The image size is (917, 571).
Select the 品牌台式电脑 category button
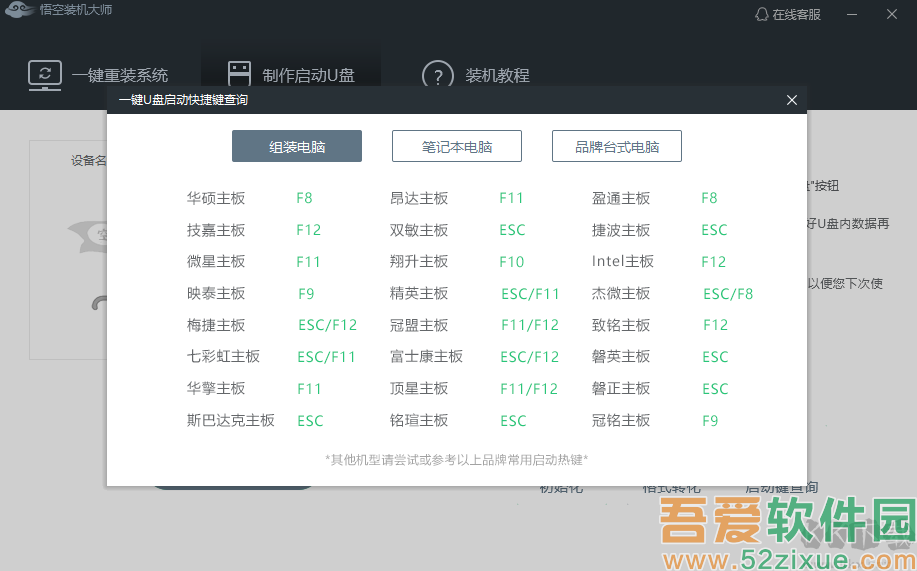(617, 146)
